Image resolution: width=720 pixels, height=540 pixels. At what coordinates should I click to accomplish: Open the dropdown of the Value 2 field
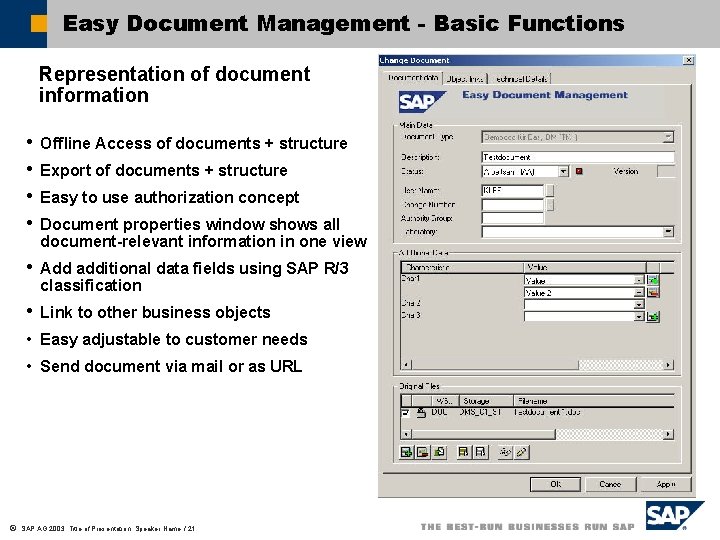tap(639, 292)
